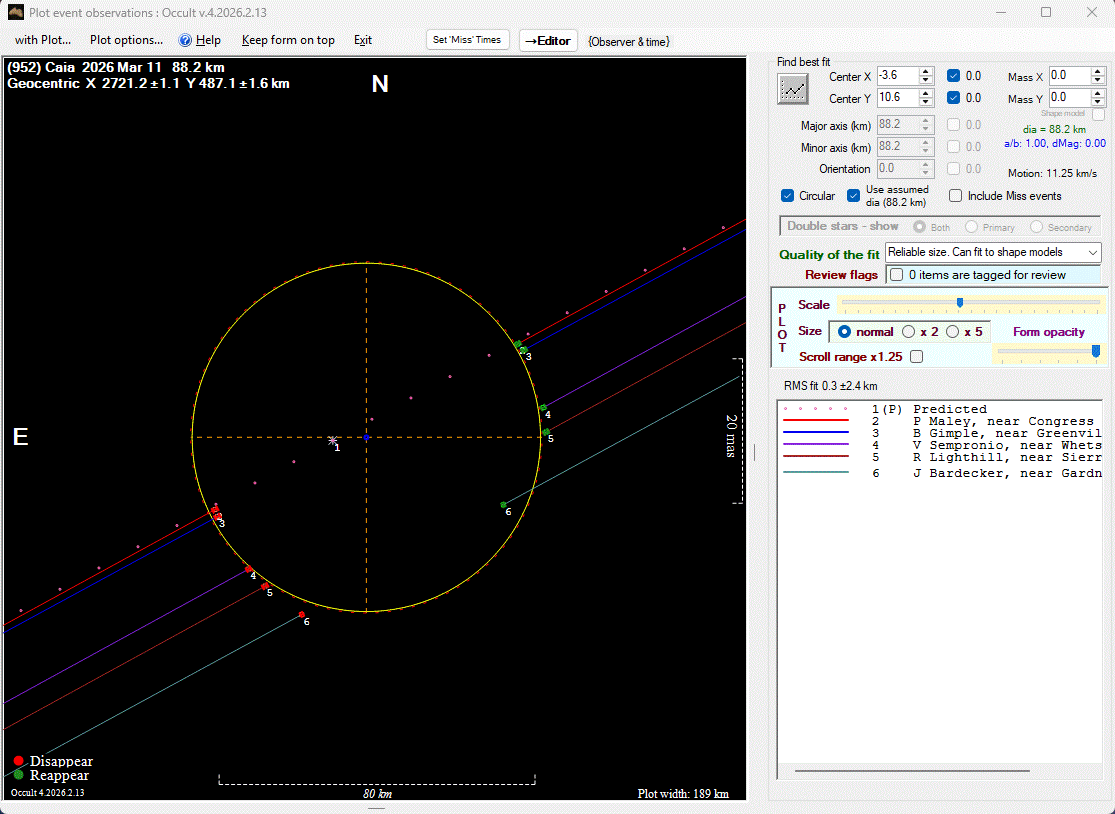Click the Set 'Miss' Times button
1115x814 pixels.
(x=468, y=40)
